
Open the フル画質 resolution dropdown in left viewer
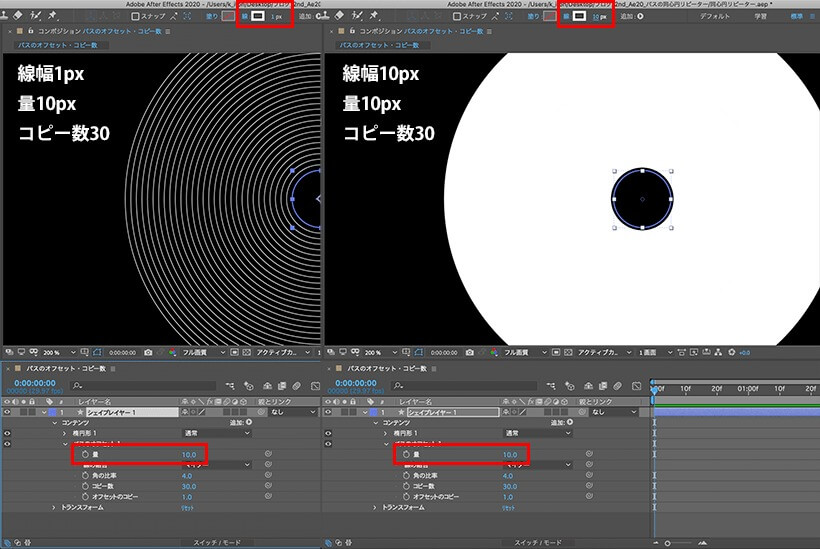[204, 352]
